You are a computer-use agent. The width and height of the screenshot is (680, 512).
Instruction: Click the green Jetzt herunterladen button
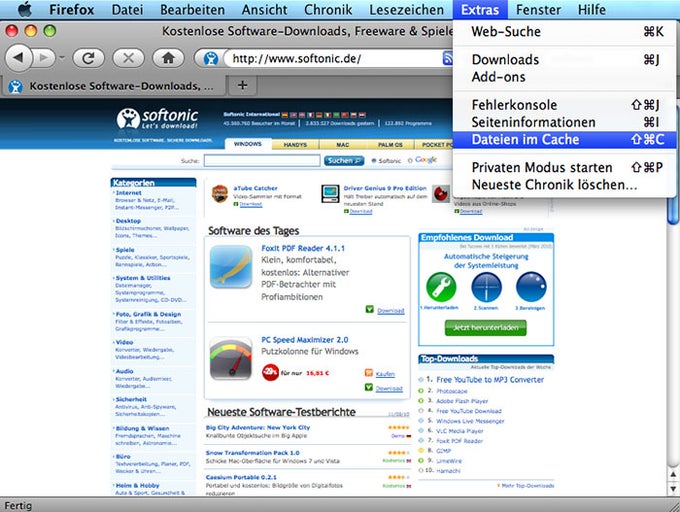click(486, 328)
